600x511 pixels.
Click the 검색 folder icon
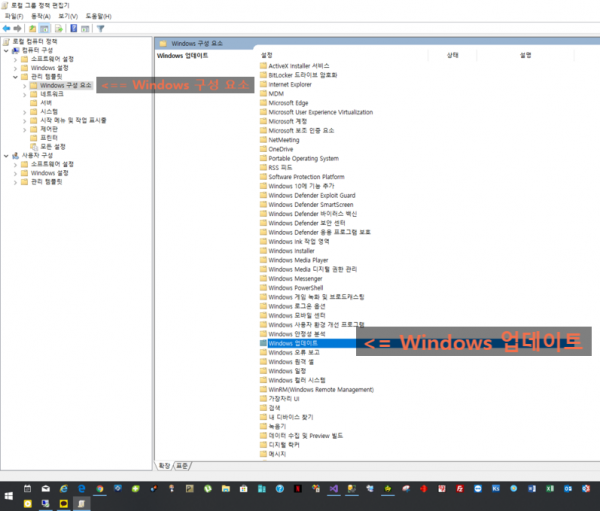click(x=263, y=408)
